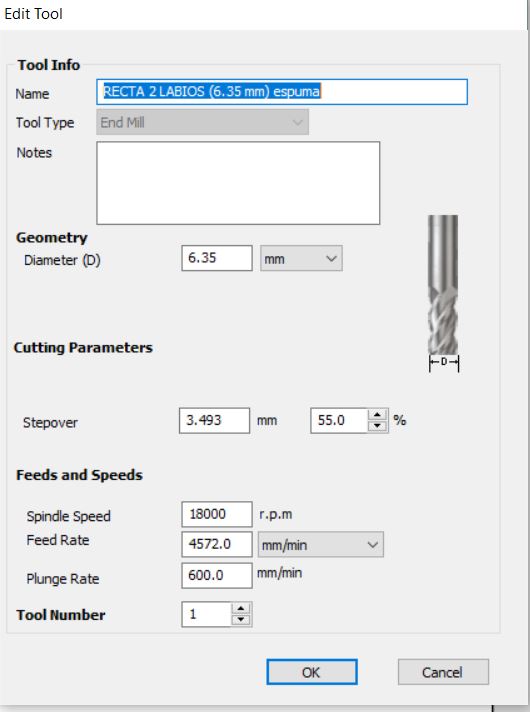Click the Stepover mm value field
Image resolution: width=530 pixels, height=712 pixels.
214,420
